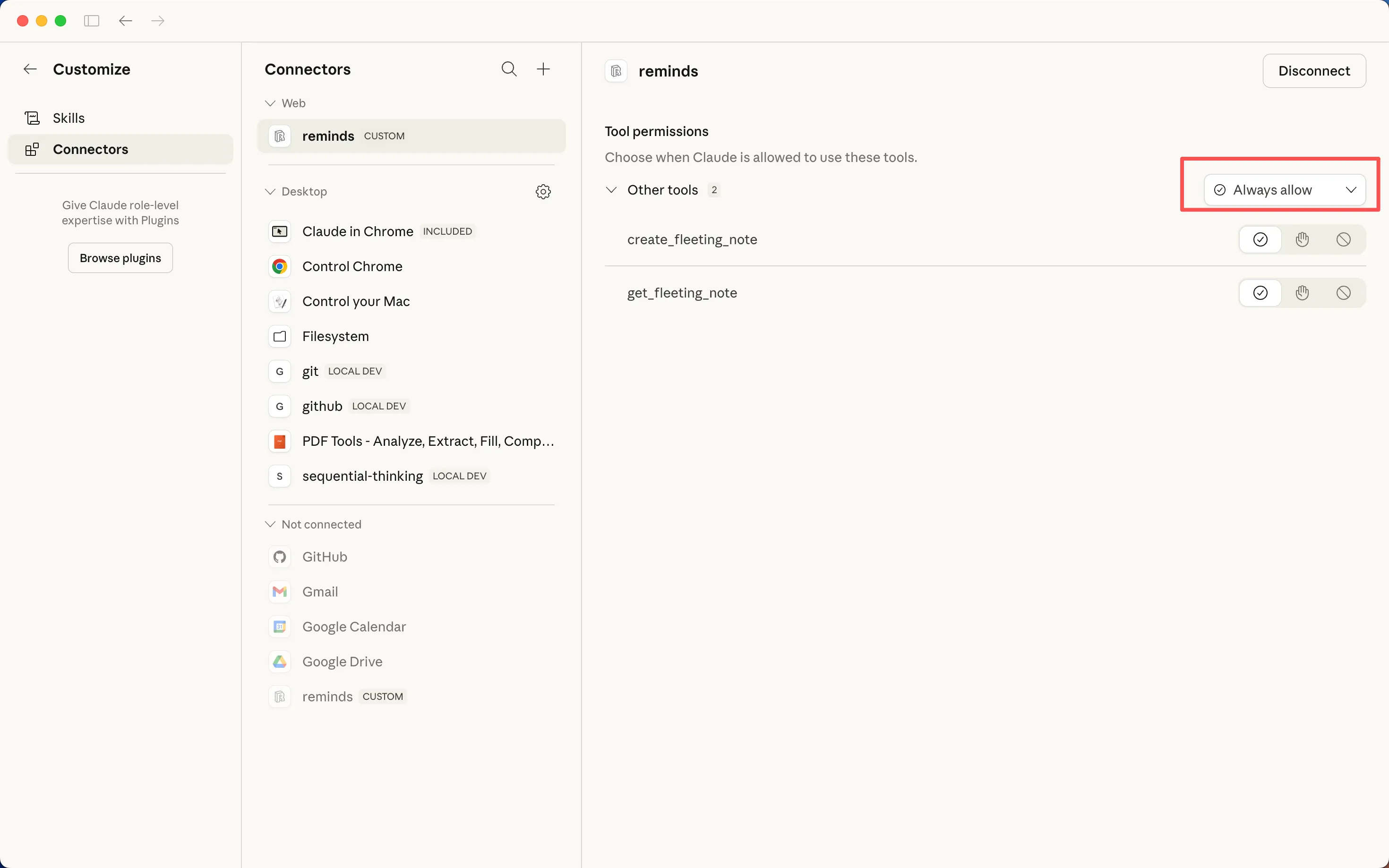
Task: Click the Gmail connector icon
Action: tap(280, 592)
